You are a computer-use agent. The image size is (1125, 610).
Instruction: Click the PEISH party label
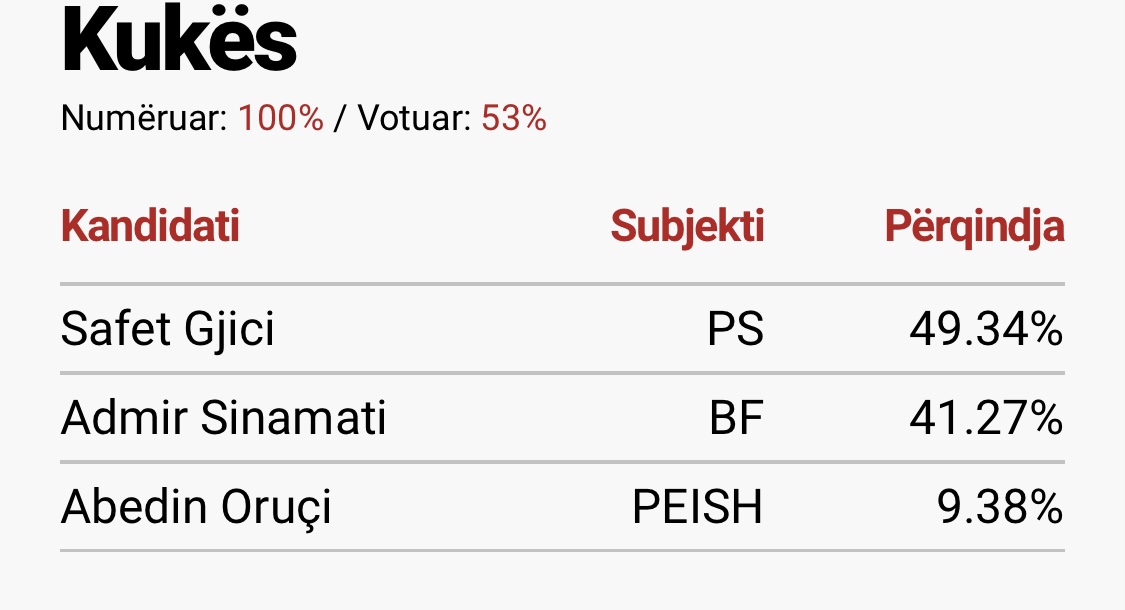coord(697,507)
